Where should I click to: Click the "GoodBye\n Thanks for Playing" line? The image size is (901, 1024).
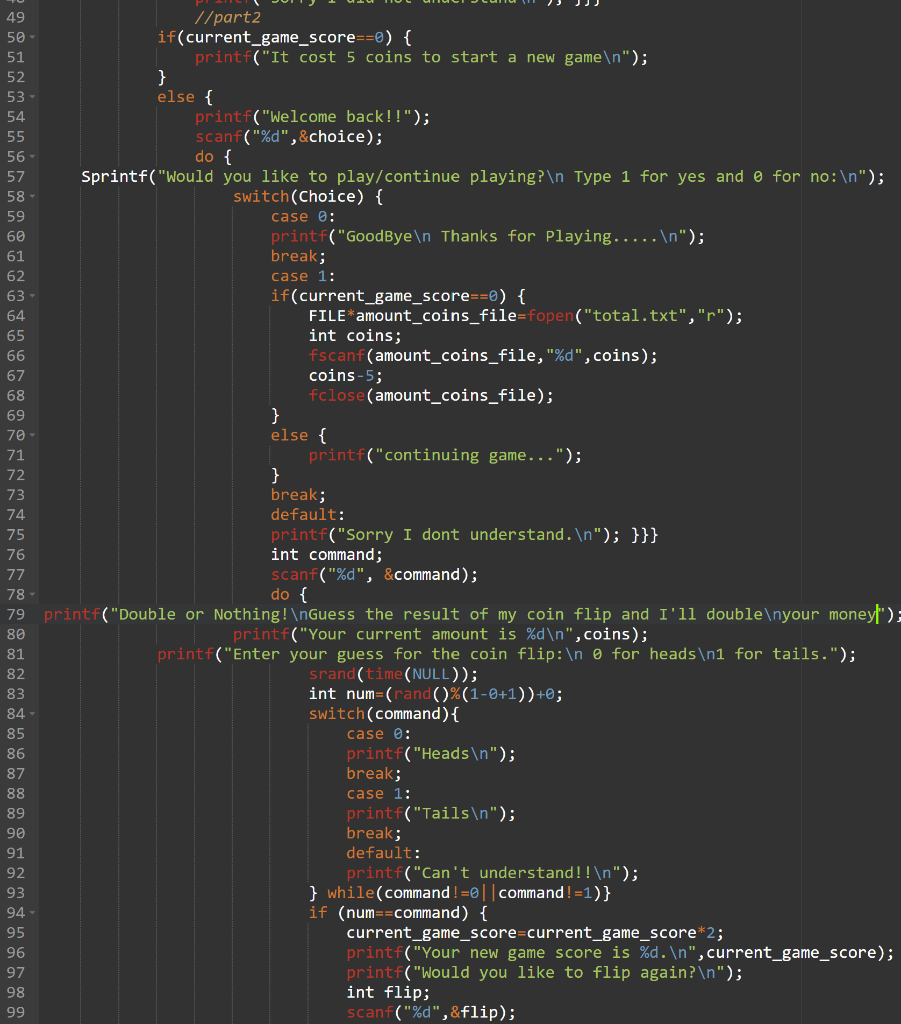point(488,236)
